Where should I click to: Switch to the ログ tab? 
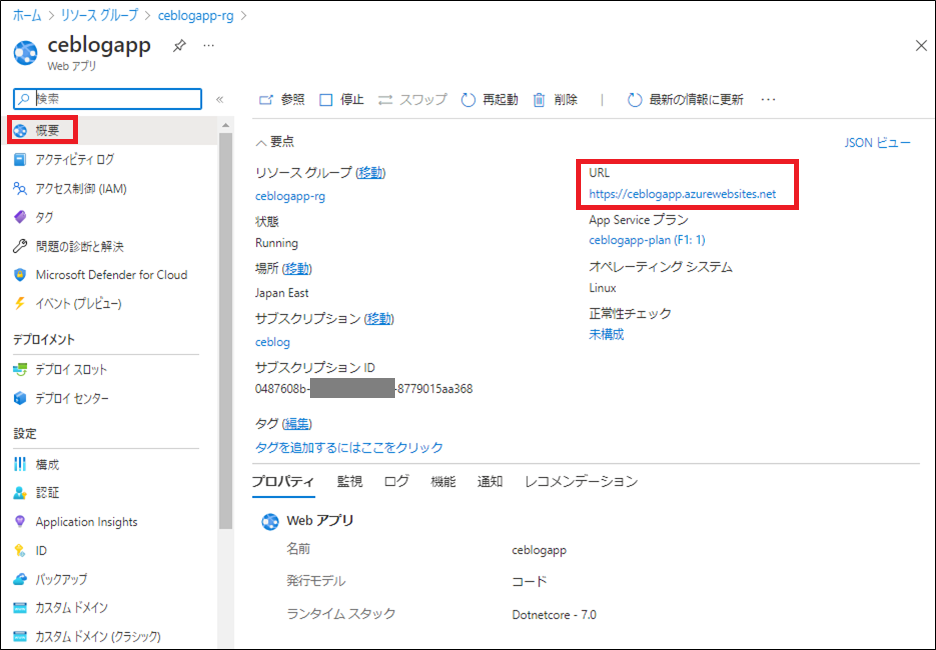pyautogui.click(x=396, y=482)
